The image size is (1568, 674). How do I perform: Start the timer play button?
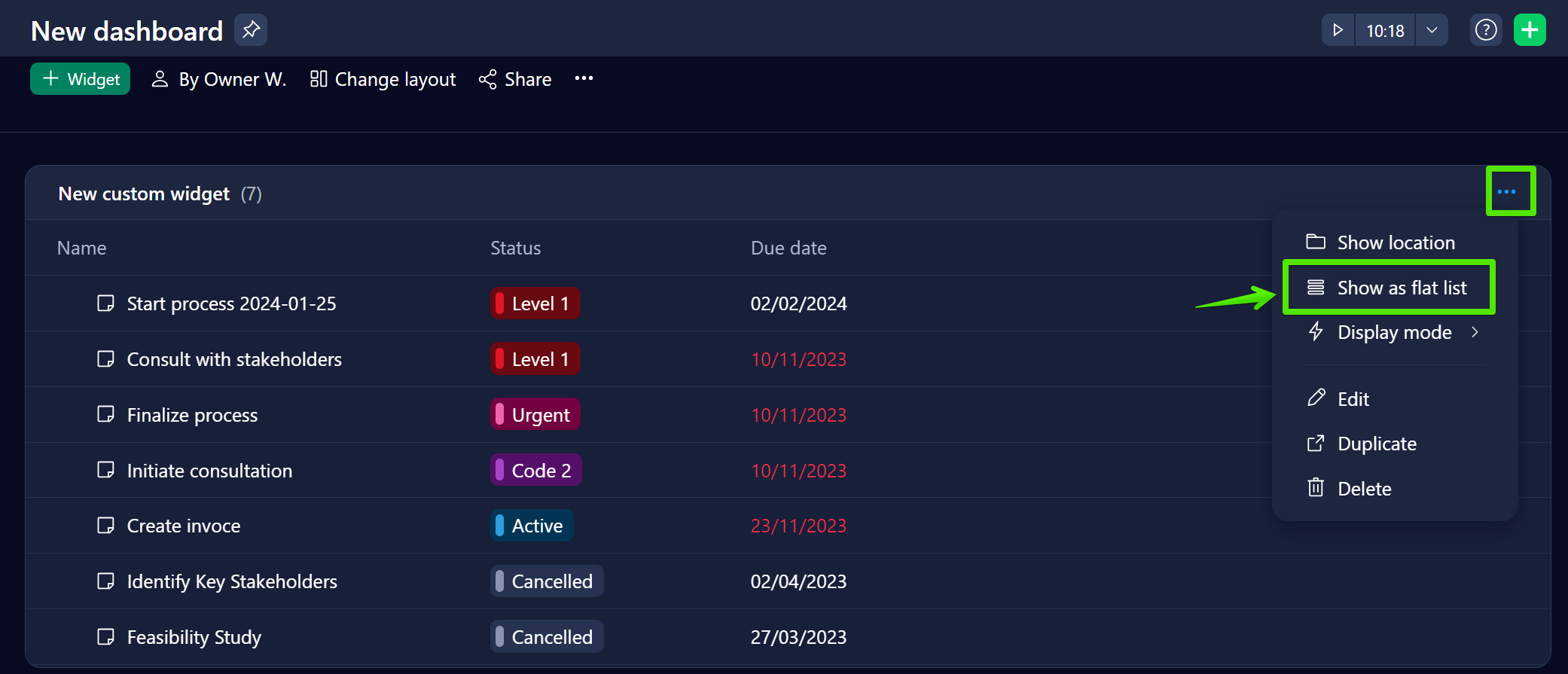click(x=1338, y=30)
